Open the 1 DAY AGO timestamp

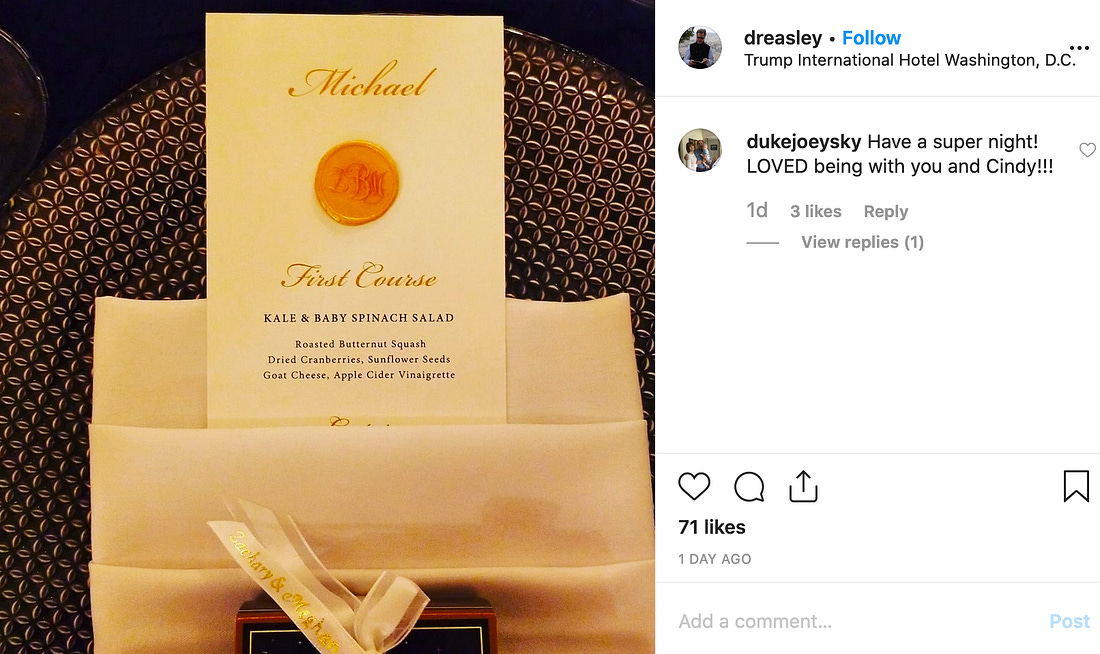(714, 559)
